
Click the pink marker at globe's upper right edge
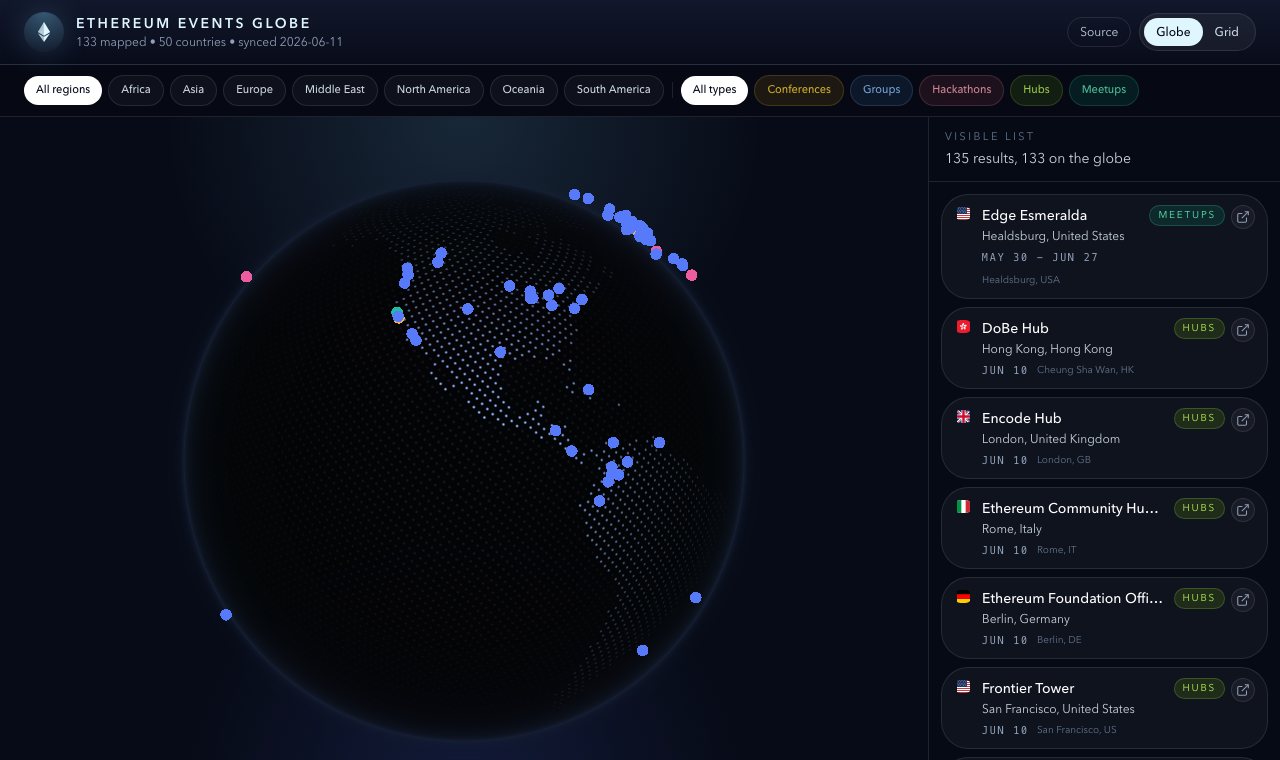click(691, 275)
